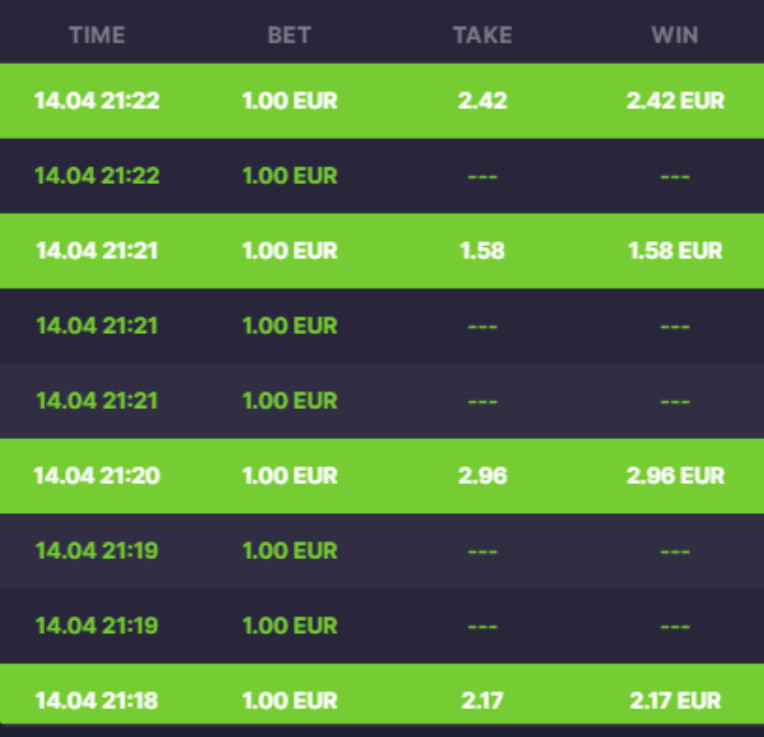This screenshot has height=737, width=764.
Task: Click the TIME column header
Action: [97, 35]
